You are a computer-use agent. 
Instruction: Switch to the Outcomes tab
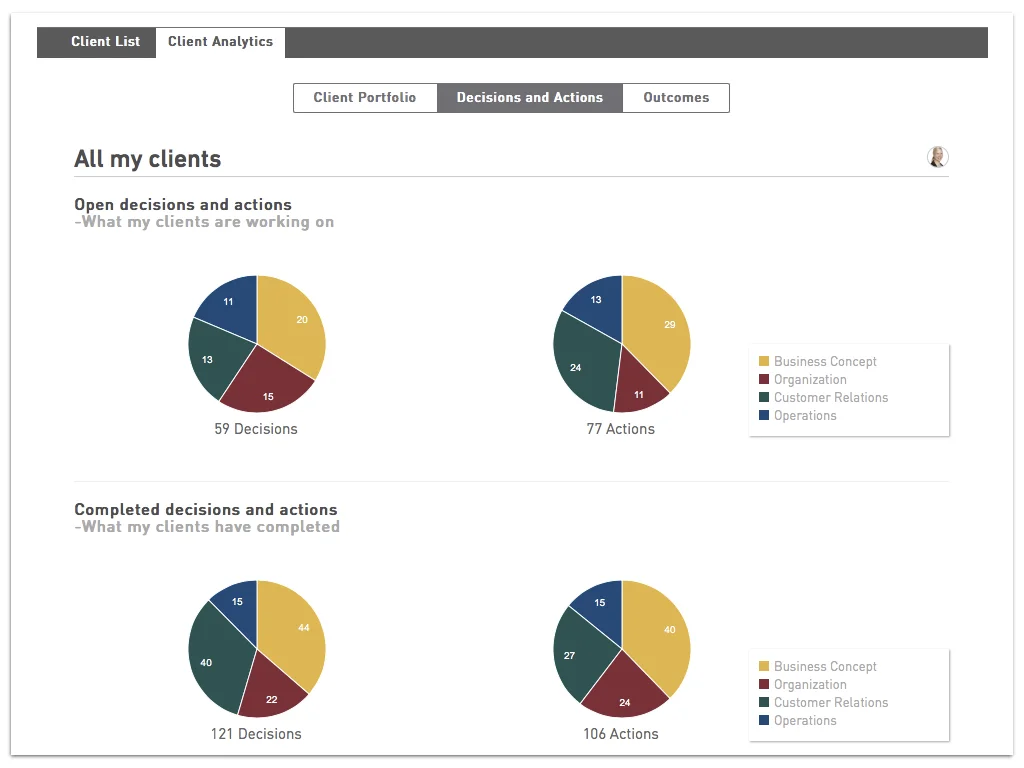pyautogui.click(x=676, y=97)
